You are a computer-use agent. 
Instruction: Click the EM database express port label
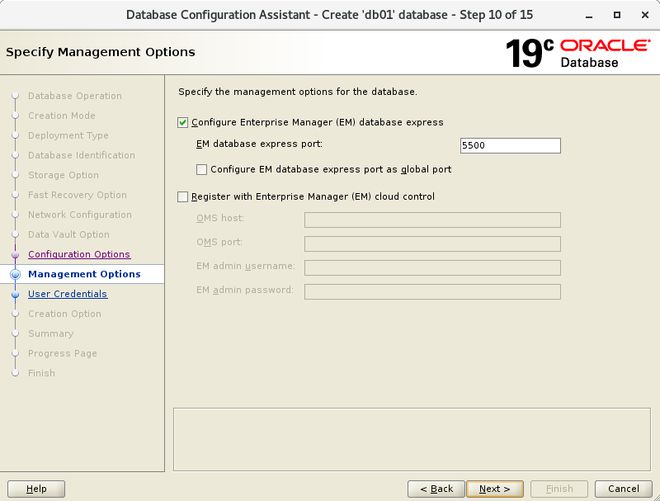click(259, 144)
